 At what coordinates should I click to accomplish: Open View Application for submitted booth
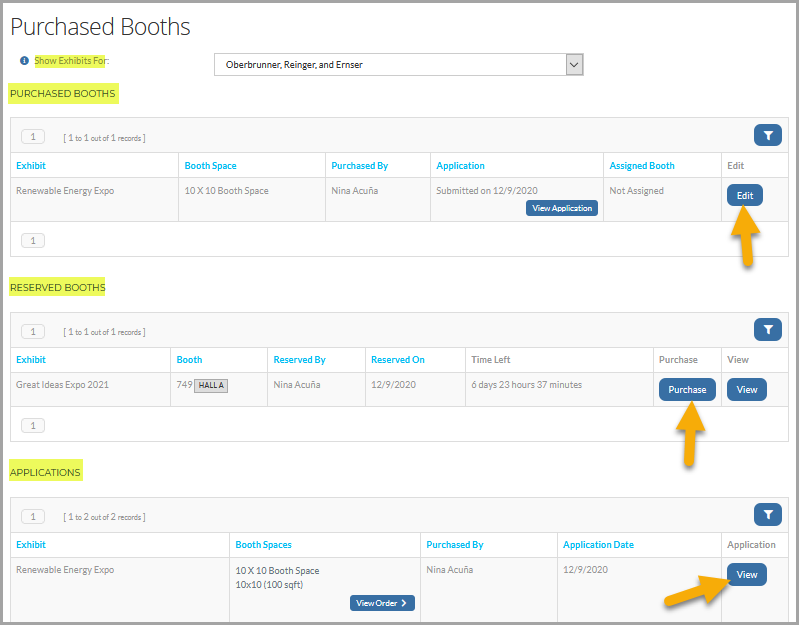click(x=562, y=208)
